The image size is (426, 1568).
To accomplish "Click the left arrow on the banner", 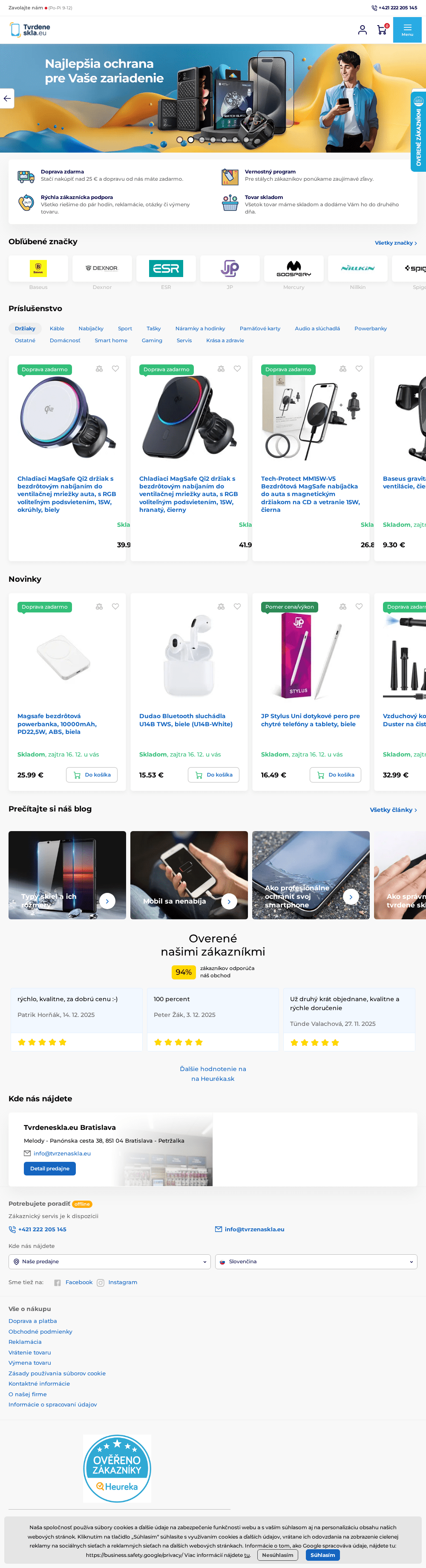I will (7, 98).
